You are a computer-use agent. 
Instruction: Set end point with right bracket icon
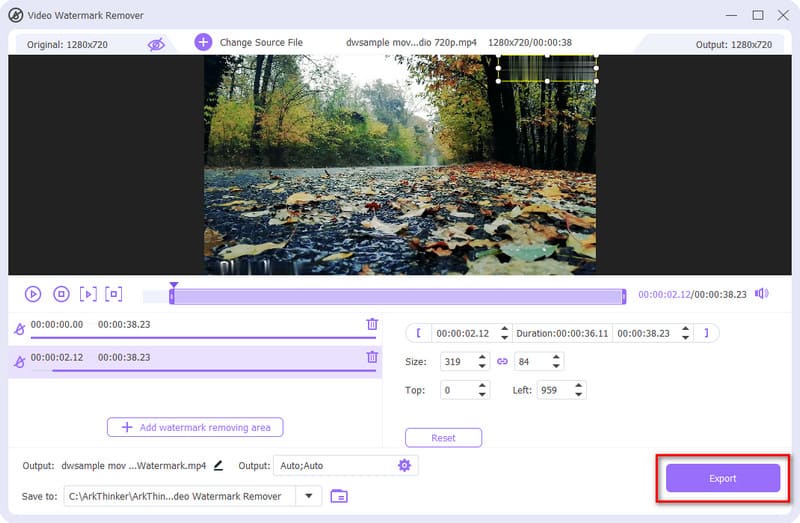point(706,333)
